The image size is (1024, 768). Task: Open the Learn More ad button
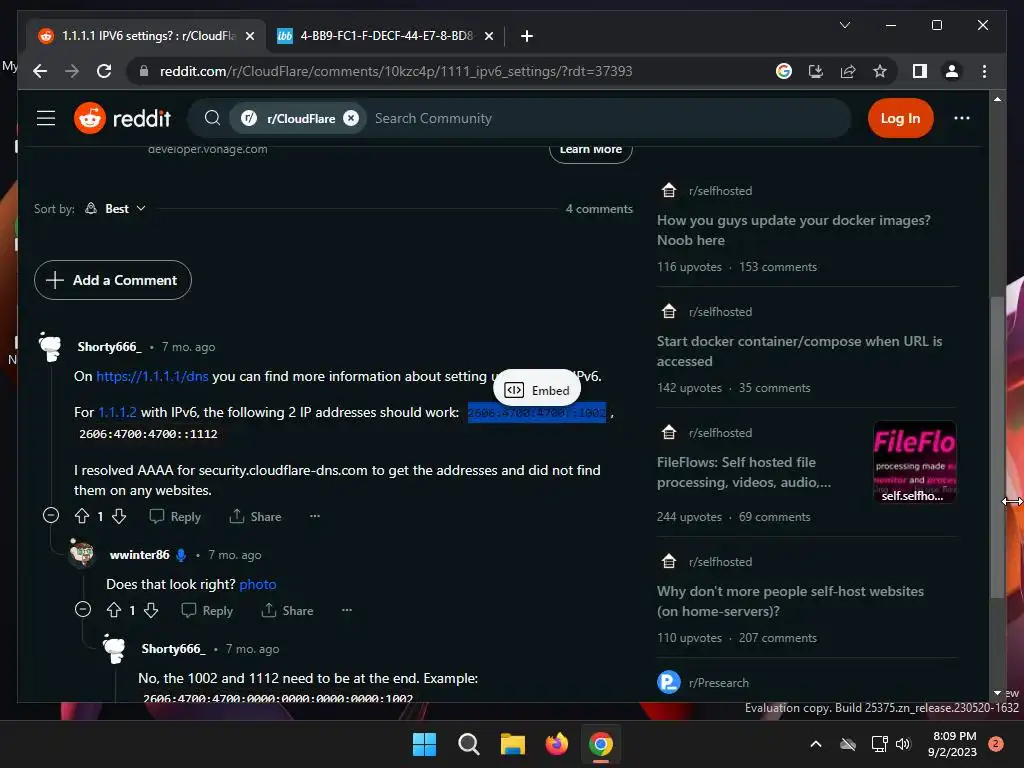point(590,150)
